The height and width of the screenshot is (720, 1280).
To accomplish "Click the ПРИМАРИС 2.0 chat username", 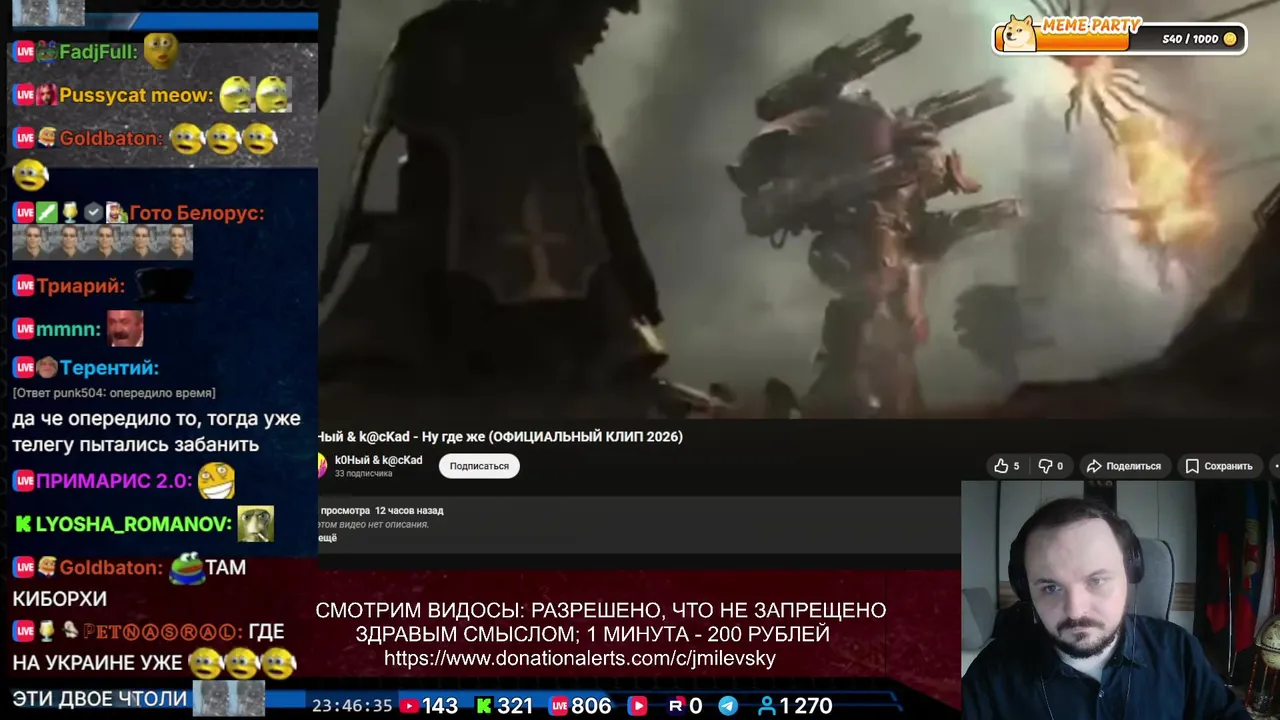I will (x=114, y=480).
